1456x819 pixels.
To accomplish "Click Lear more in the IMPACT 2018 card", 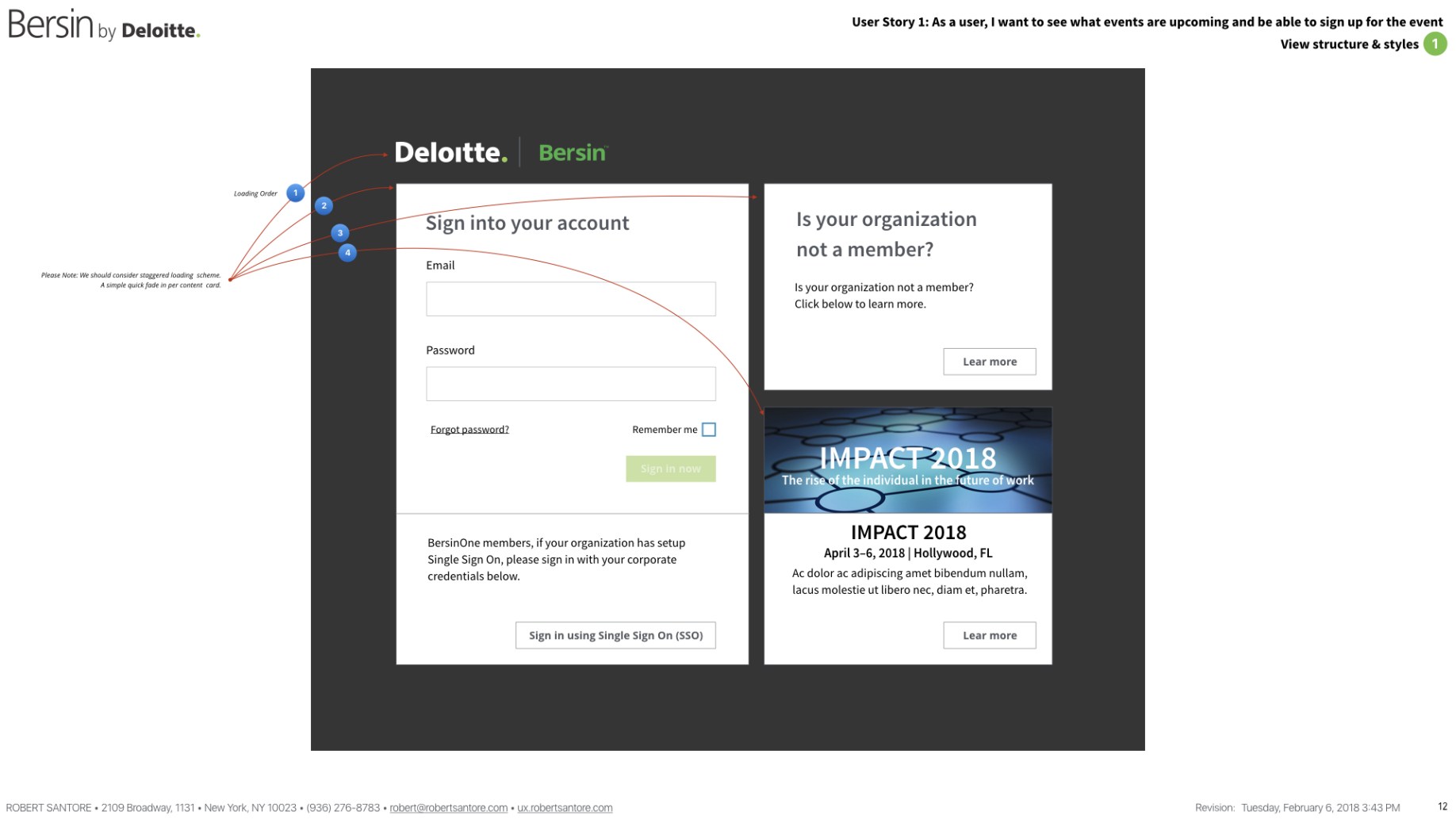I will coord(990,635).
